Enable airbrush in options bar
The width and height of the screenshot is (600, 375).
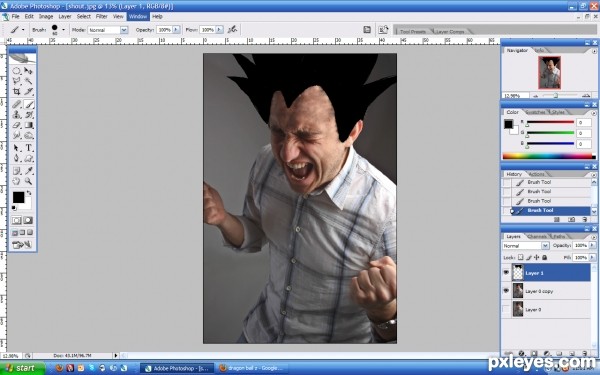click(232, 29)
